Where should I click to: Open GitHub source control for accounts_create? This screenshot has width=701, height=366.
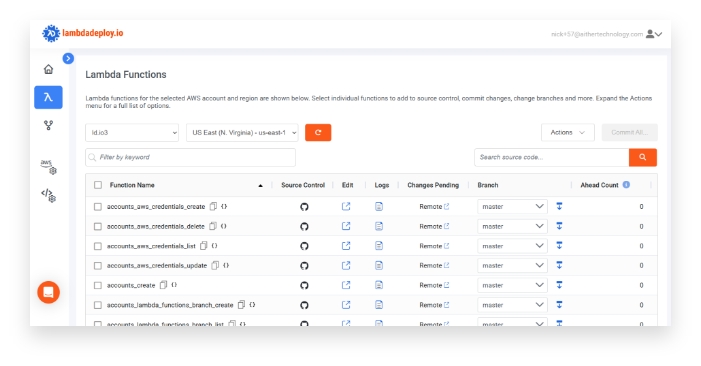tap(304, 286)
